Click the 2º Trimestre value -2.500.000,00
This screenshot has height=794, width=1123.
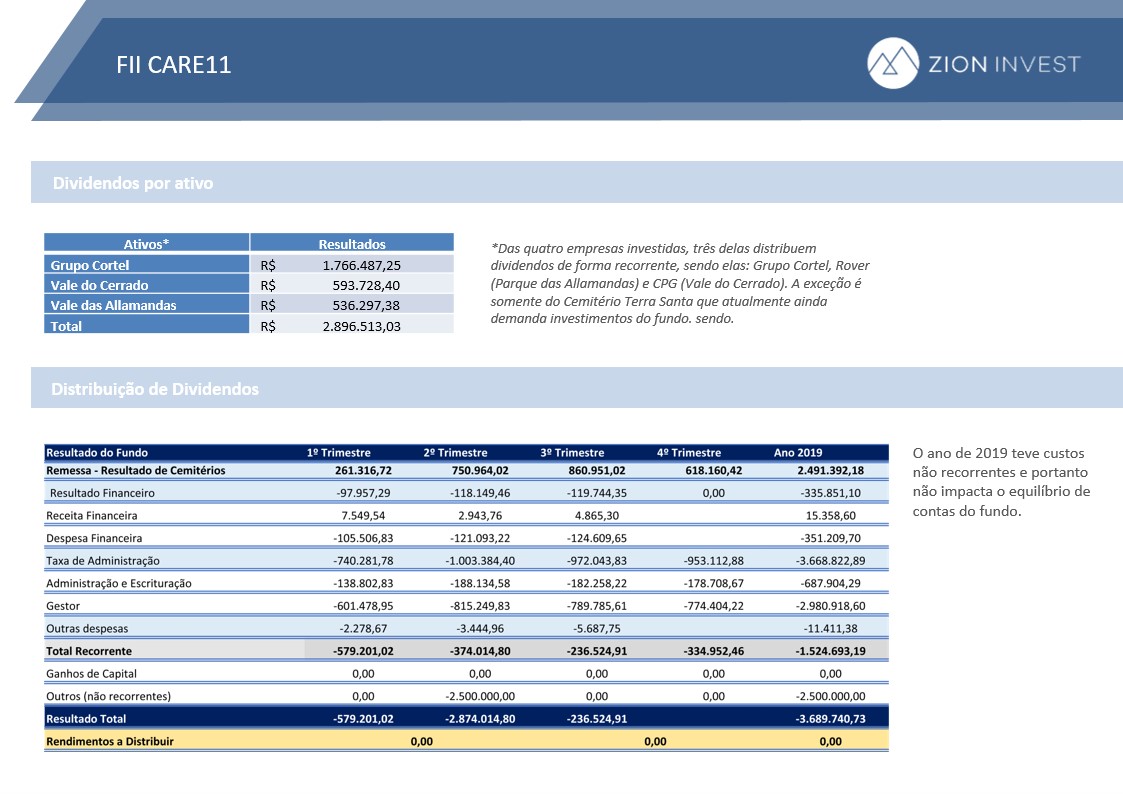pyautogui.click(x=480, y=696)
